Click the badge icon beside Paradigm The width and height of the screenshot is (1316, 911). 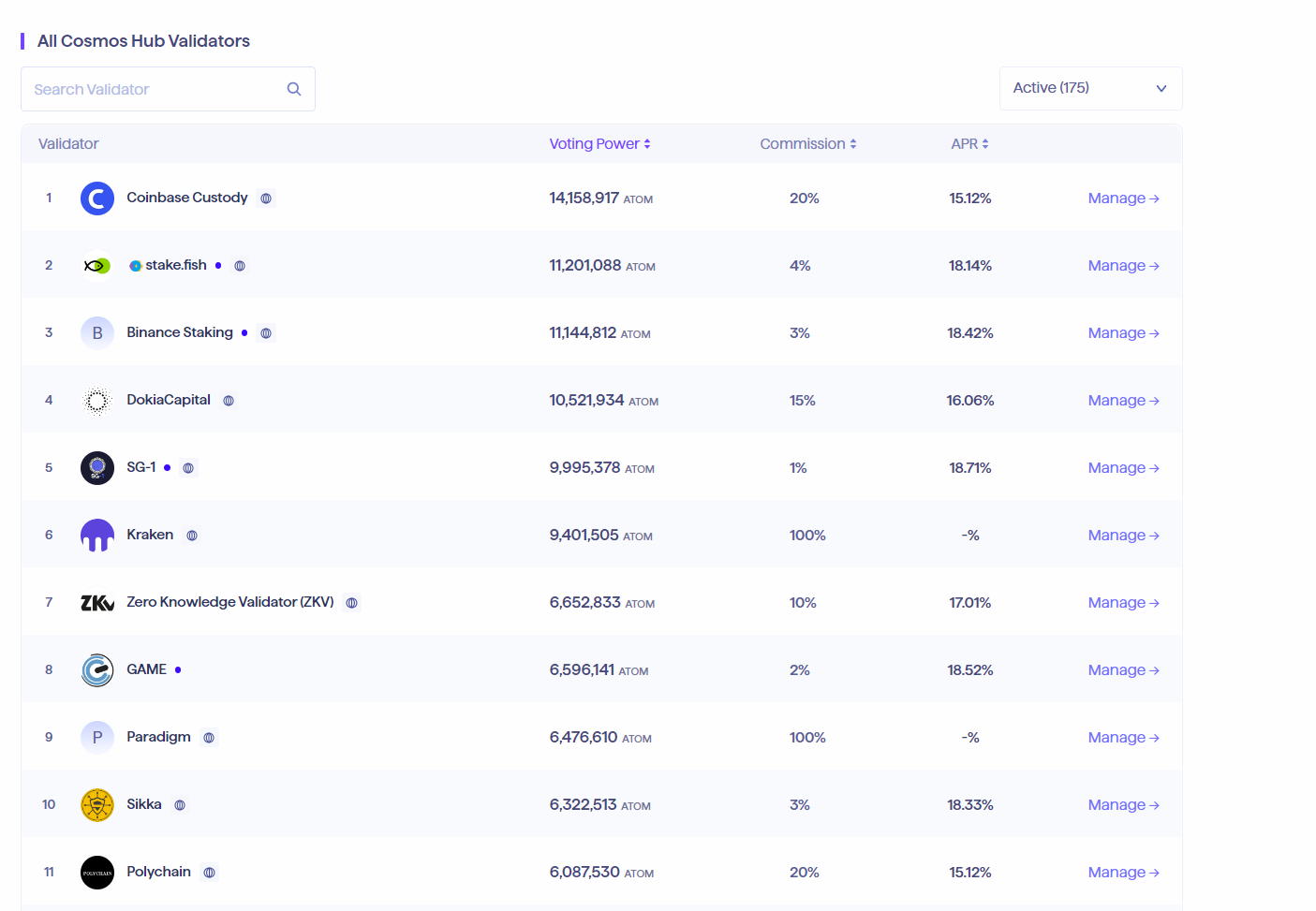[209, 738]
